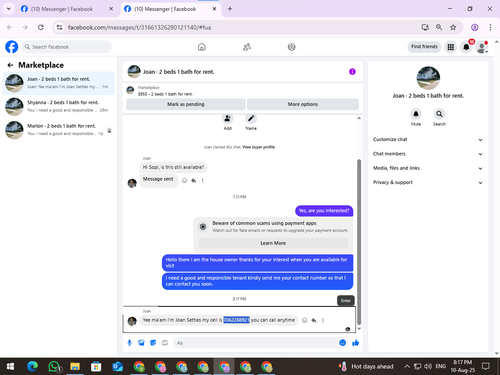
Task: Reply to Joan's cell number message
Action: click(x=314, y=320)
